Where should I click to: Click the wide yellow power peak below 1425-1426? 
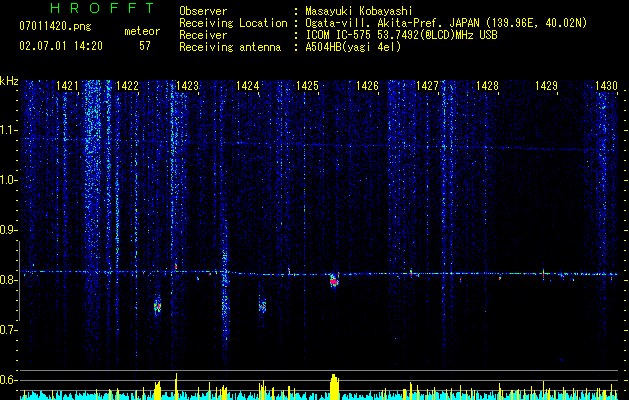tap(334, 387)
